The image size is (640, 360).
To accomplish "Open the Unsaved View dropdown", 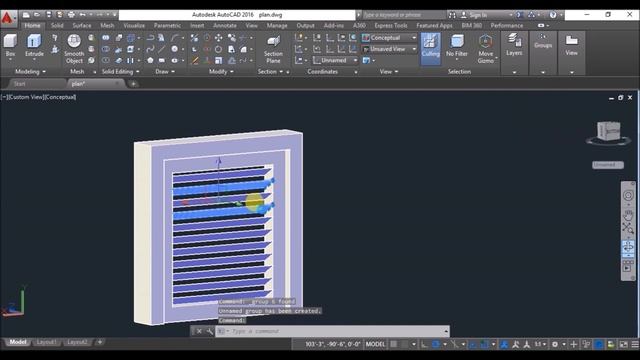I will (x=389, y=49).
